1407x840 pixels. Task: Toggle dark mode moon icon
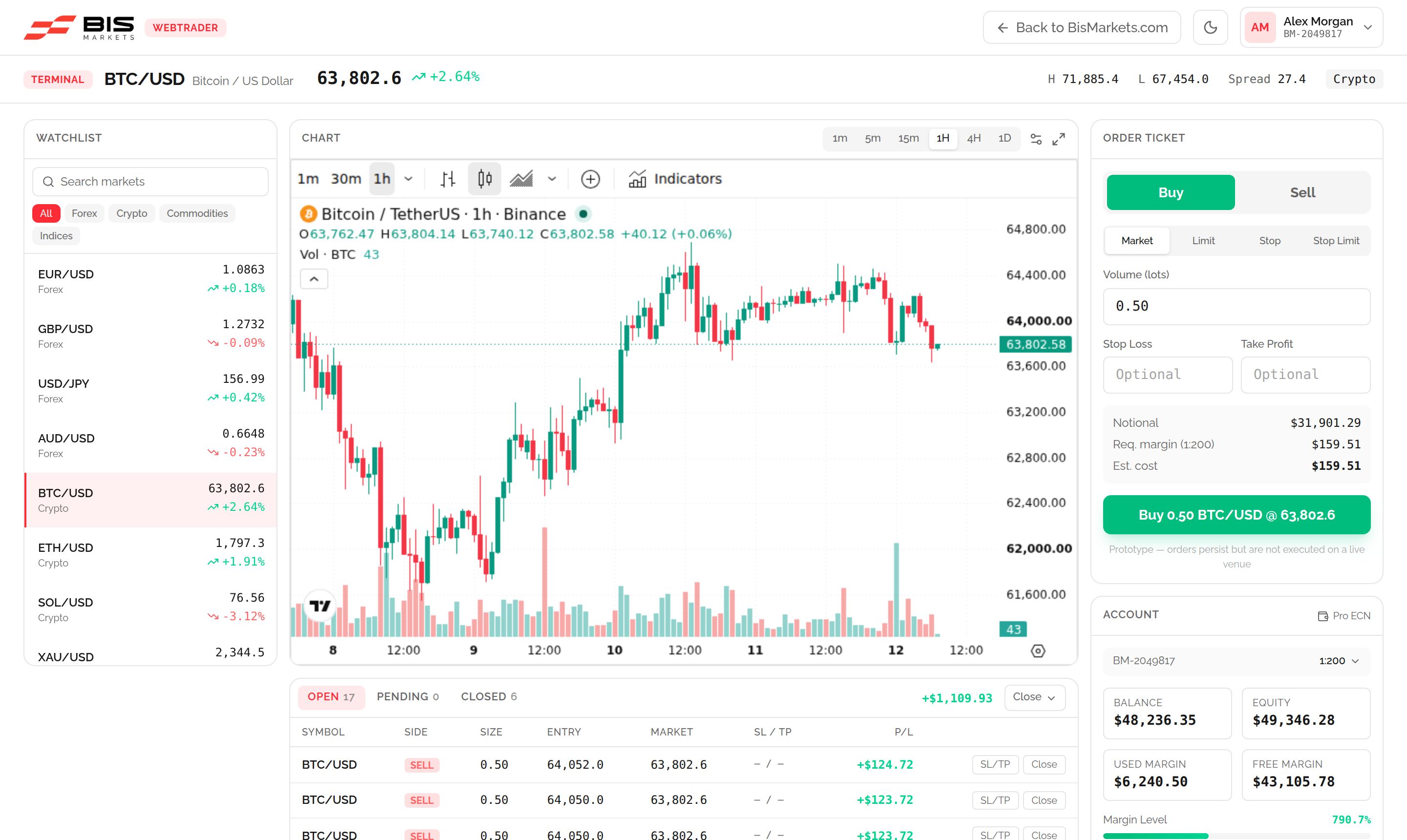[x=1210, y=27]
